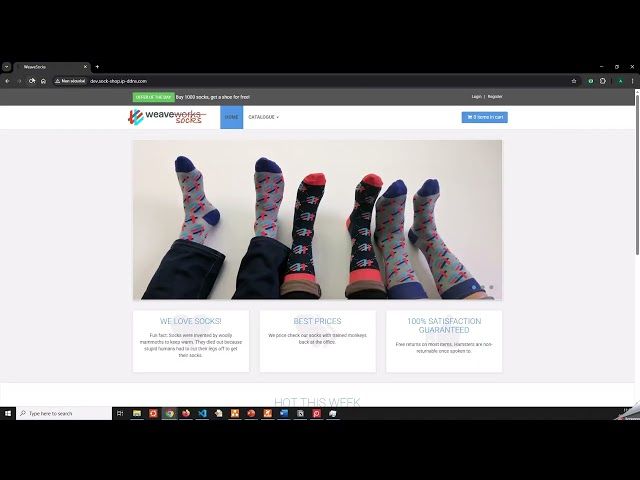
Task: Open Task View on the taskbar
Action: pos(120,413)
